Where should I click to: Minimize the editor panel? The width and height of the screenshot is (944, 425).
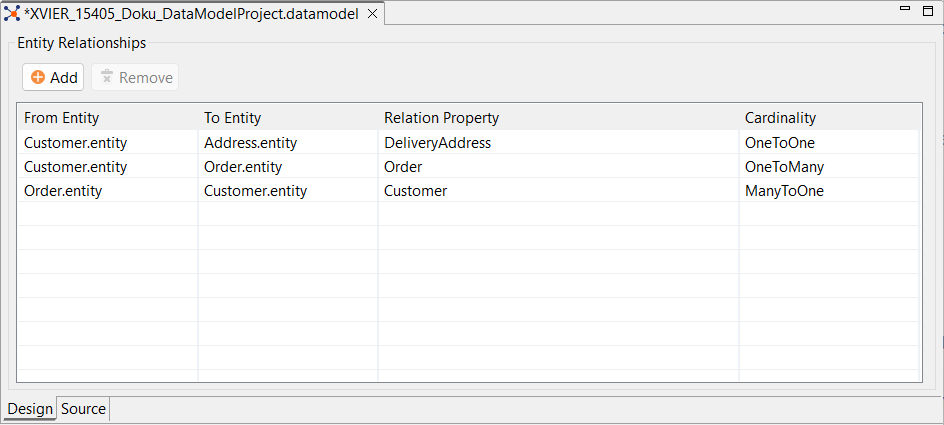pyautogui.click(x=905, y=9)
